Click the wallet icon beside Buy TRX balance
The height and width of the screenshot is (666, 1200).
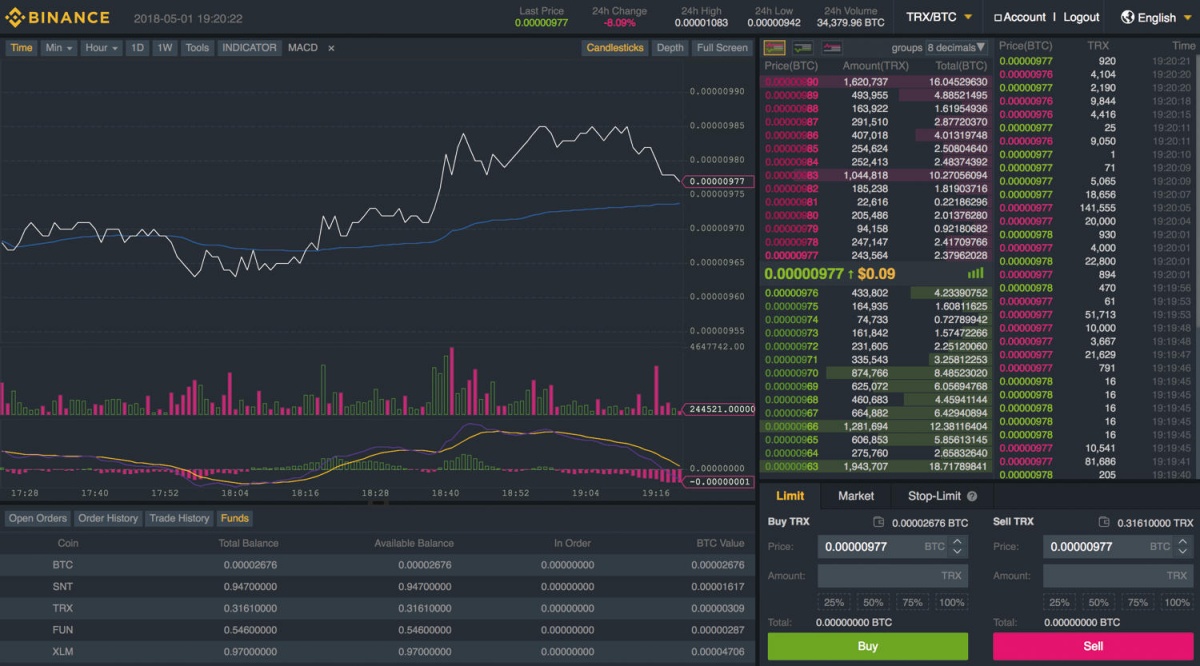[x=878, y=522]
